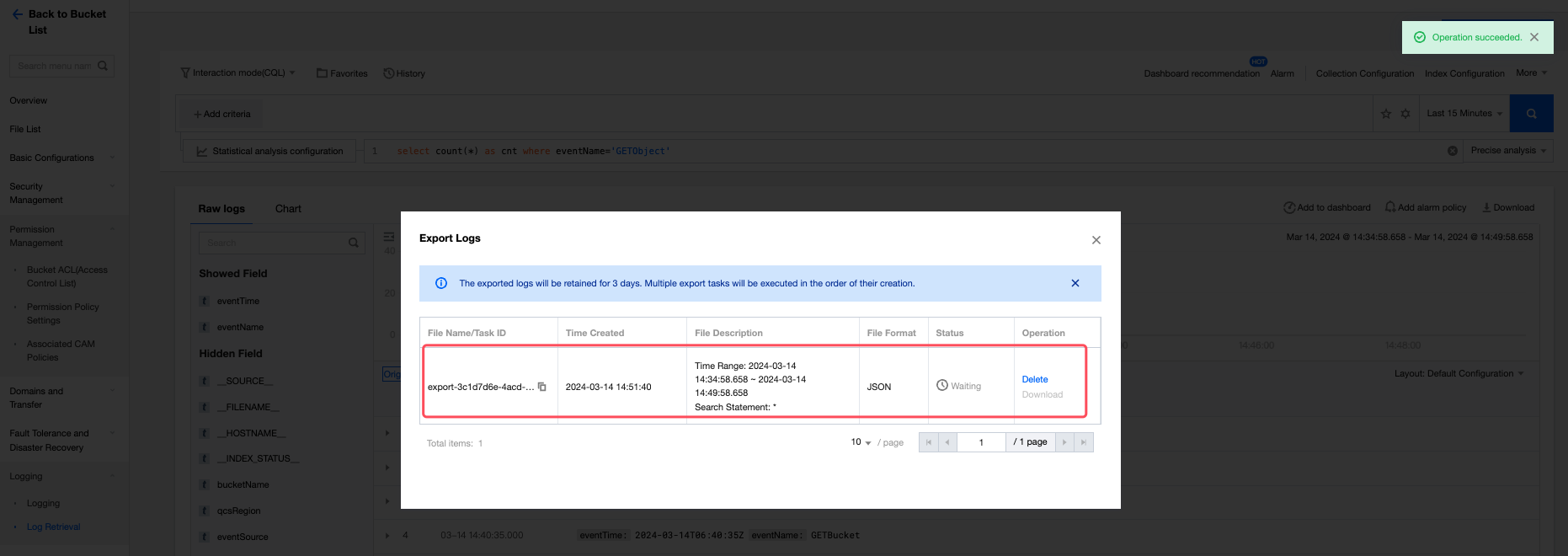Click Add criteria button
This screenshot has width=1568, height=556.
point(222,114)
